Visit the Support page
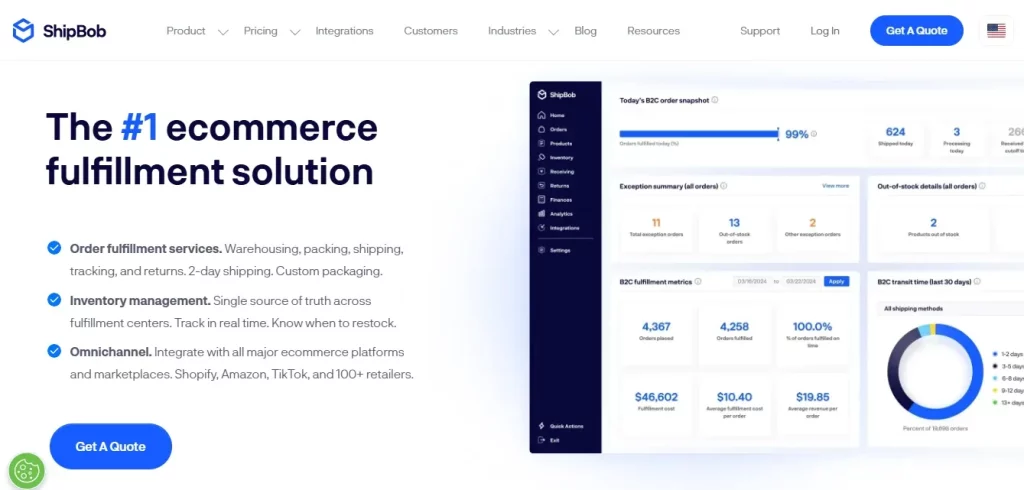This screenshot has width=1024, height=490. pos(760,31)
